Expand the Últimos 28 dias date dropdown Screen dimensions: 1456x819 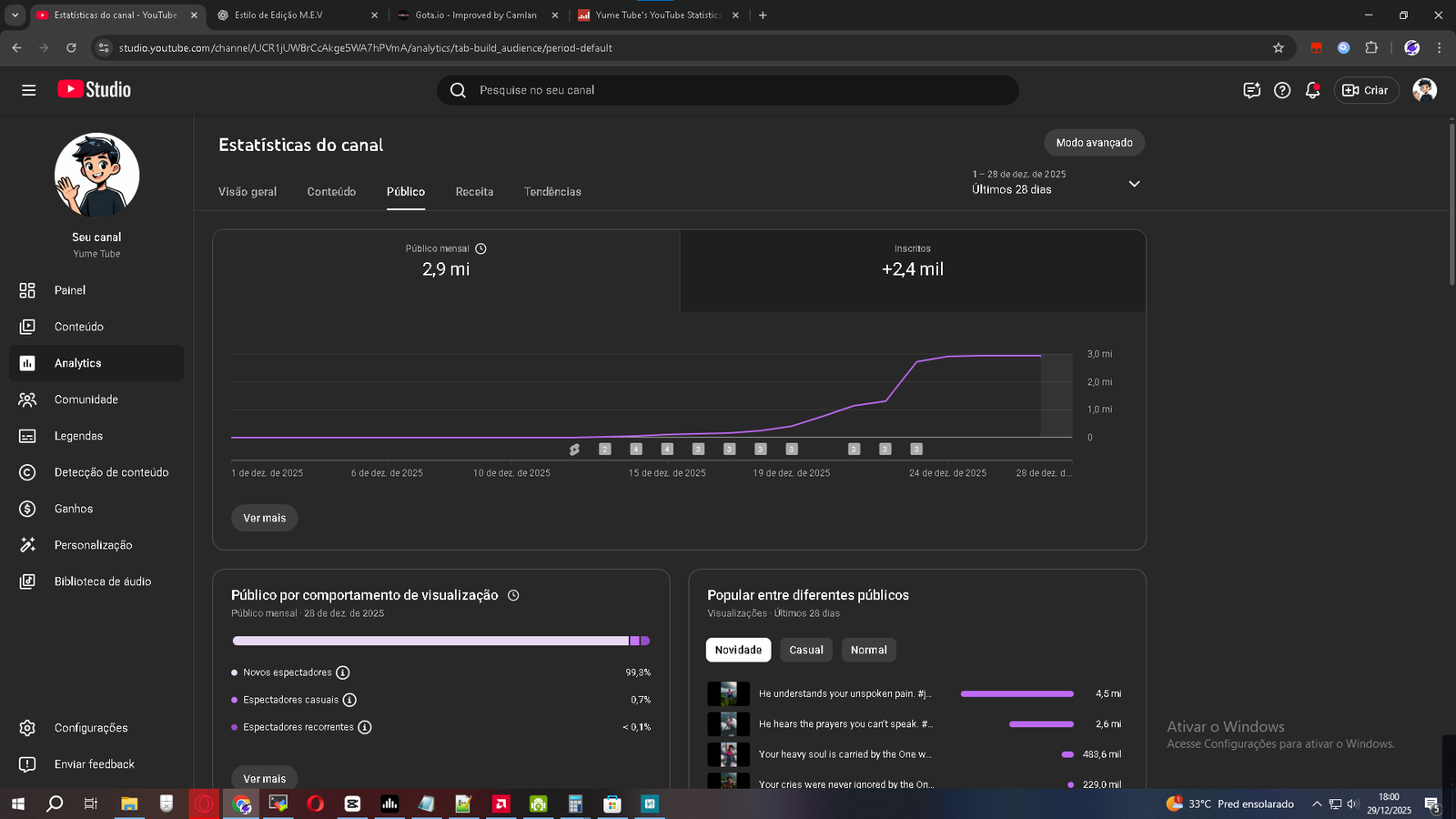(1134, 184)
